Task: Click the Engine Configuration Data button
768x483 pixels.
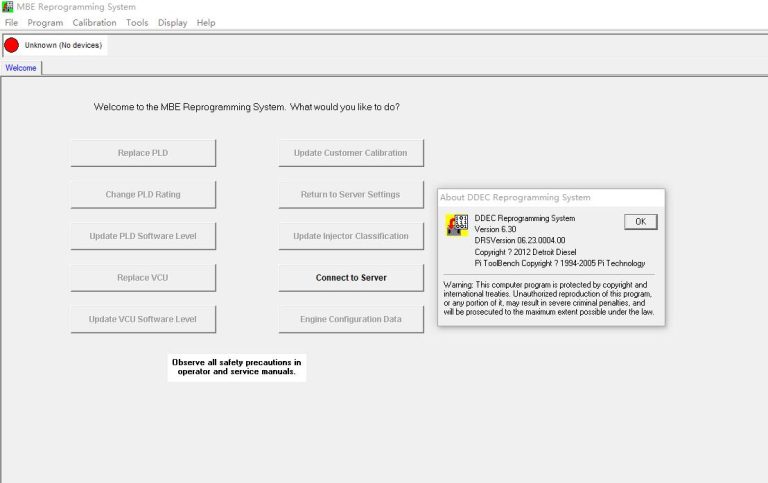Action: pos(351,320)
